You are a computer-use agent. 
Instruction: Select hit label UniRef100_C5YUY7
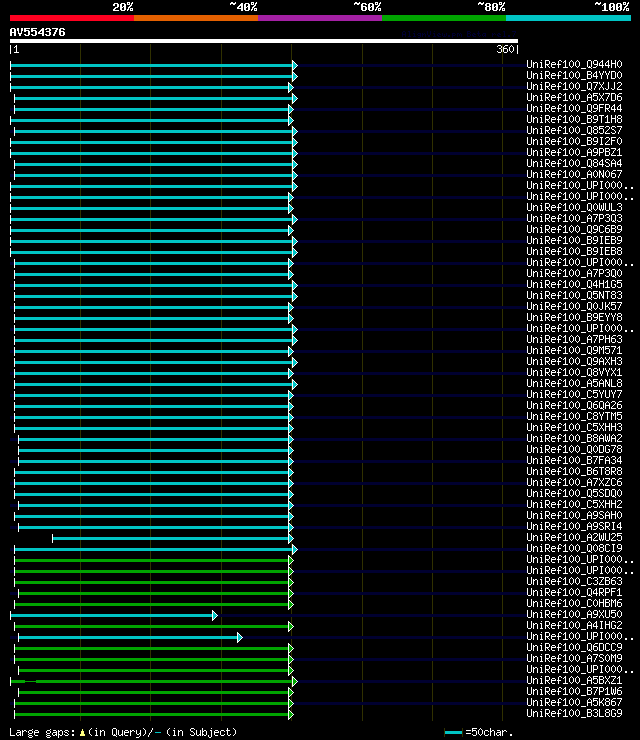[x=574, y=394]
